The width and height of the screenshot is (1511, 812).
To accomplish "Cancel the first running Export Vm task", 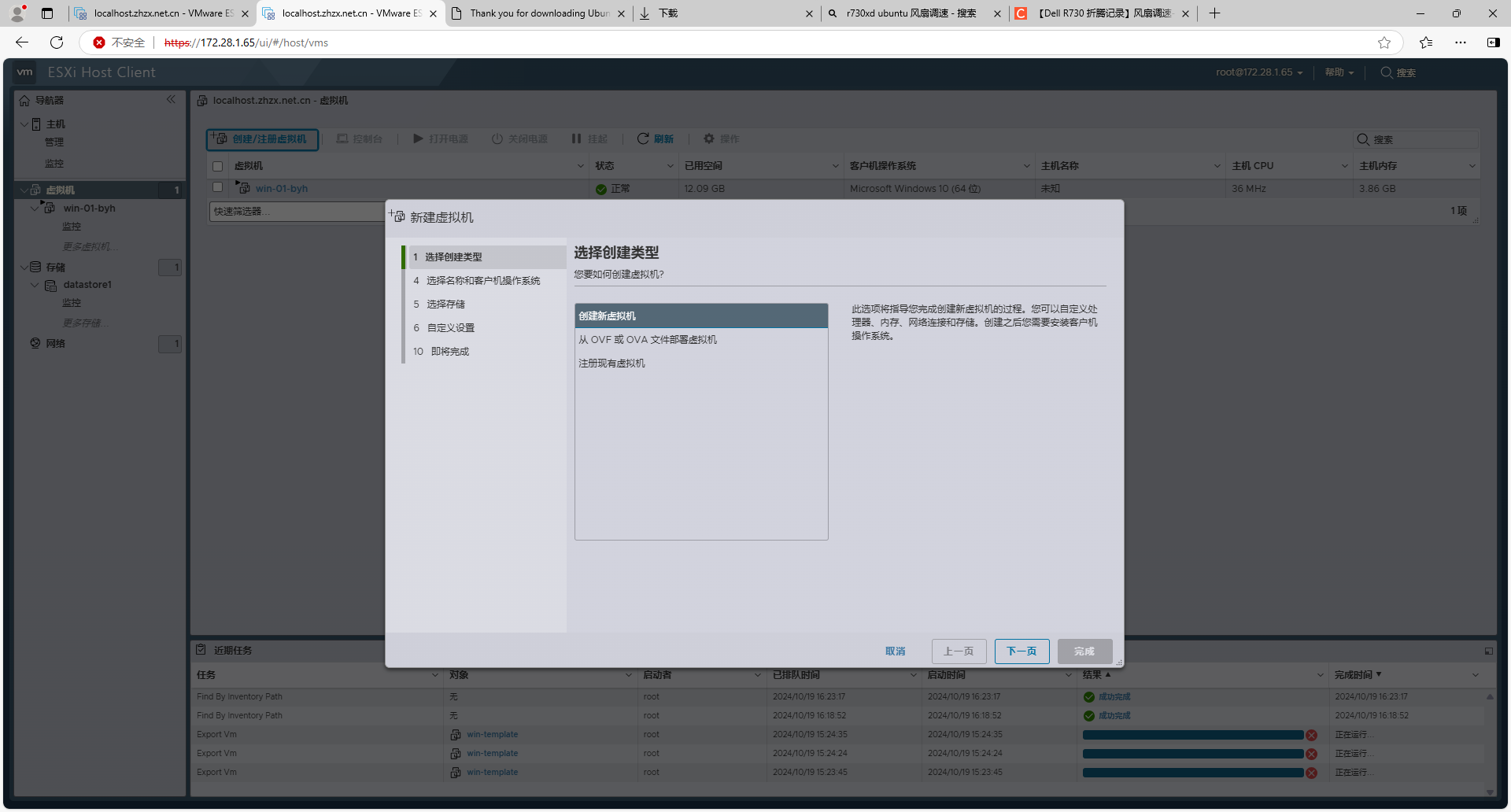I will coord(1311,735).
